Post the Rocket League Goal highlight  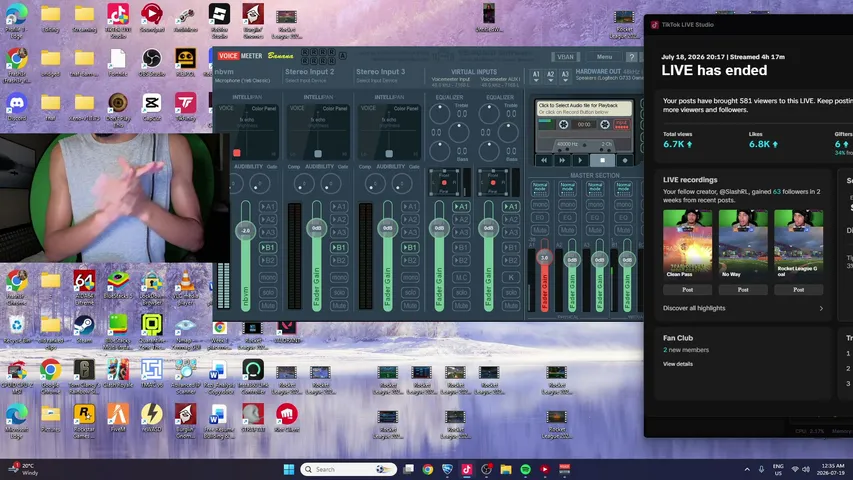(x=799, y=290)
